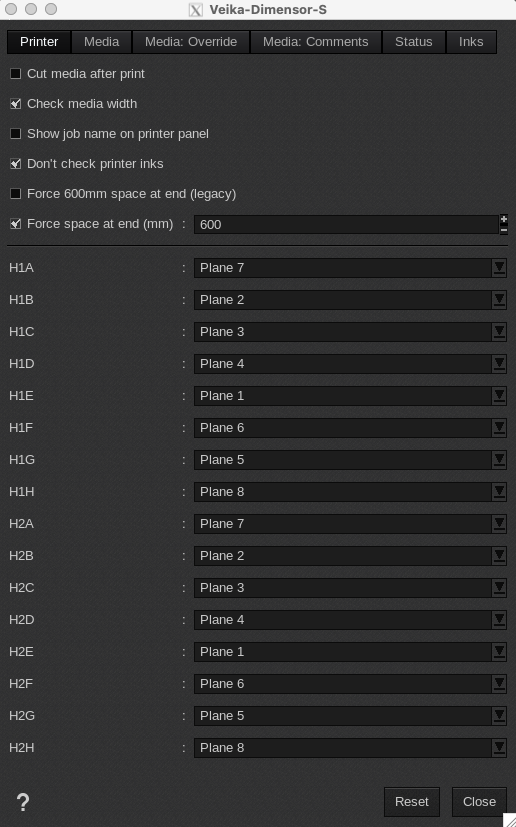Open the Inks tab

pos(471,42)
